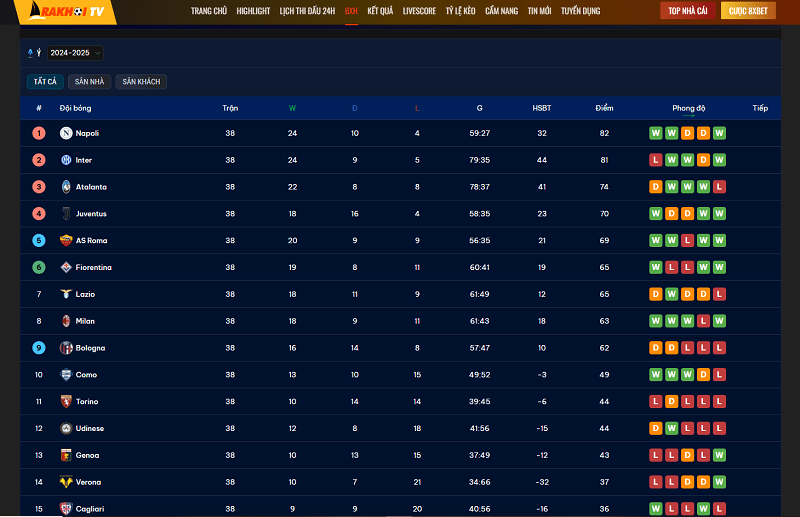The image size is (800, 517).
Task: Click the Phong độ column header
Action: pyautogui.click(x=689, y=108)
